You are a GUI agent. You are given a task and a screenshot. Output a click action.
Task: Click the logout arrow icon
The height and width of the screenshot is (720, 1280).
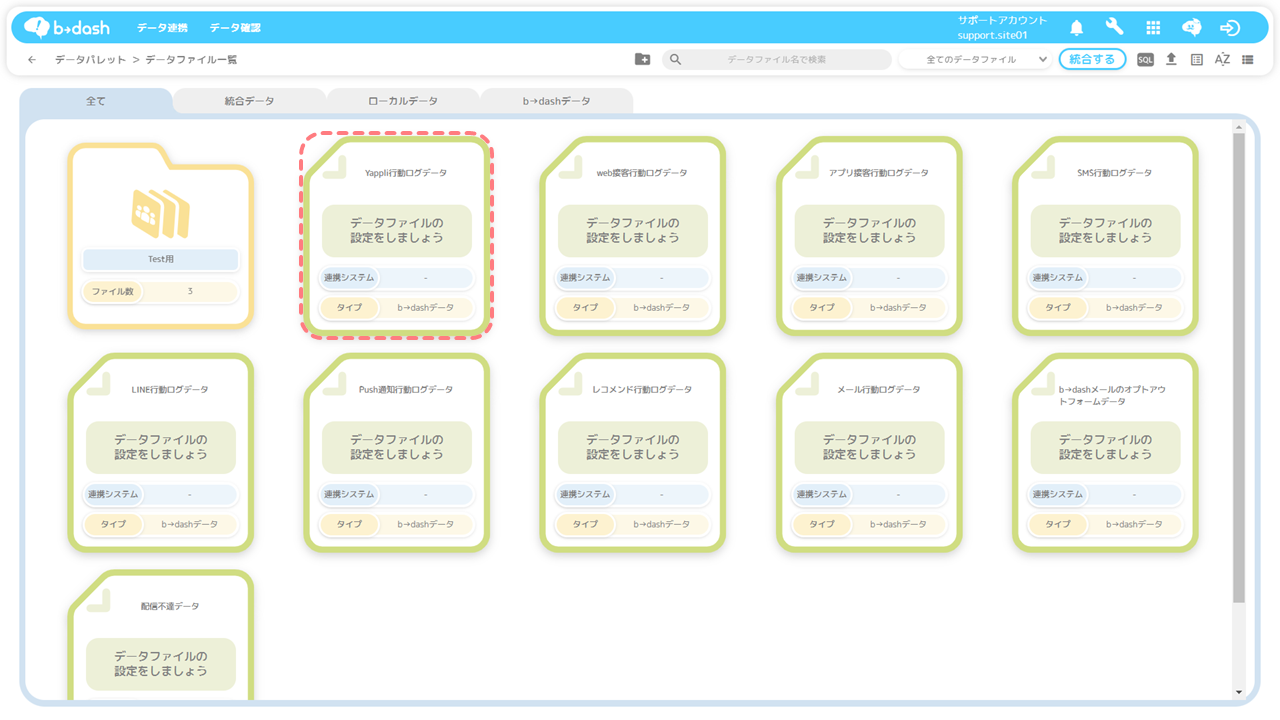tap(1230, 28)
